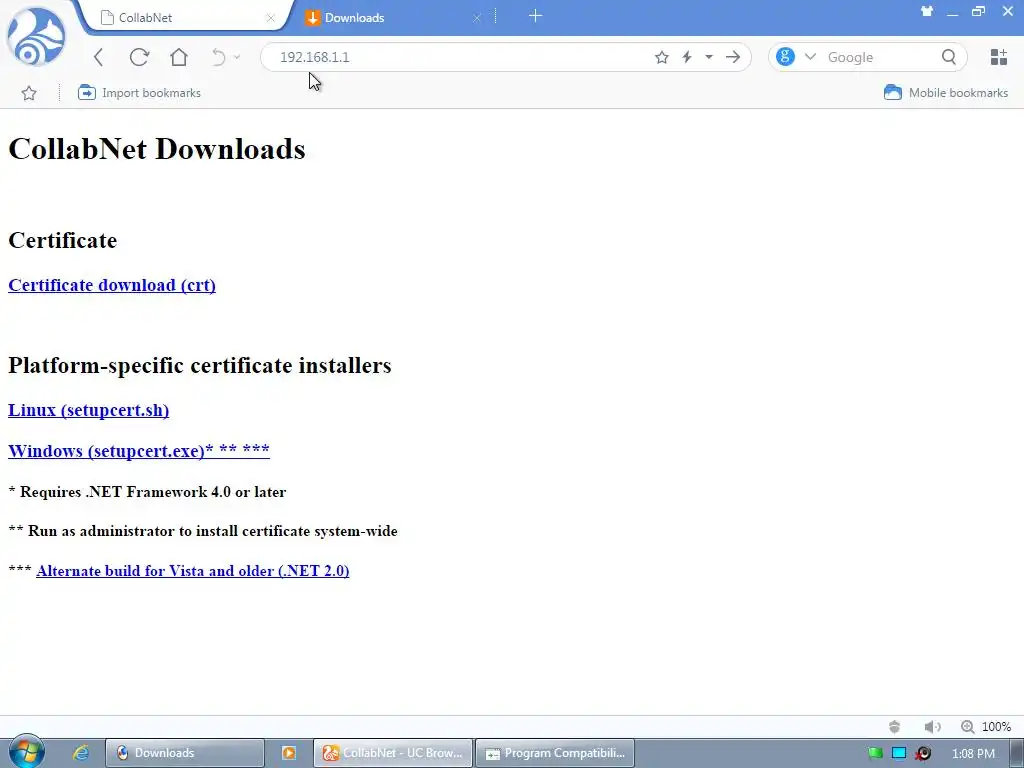The width and height of the screenshot is (1024, 768).
Task: Click the Requires .NET Framework 4.0 note
Action: click(x=147, y=492)
